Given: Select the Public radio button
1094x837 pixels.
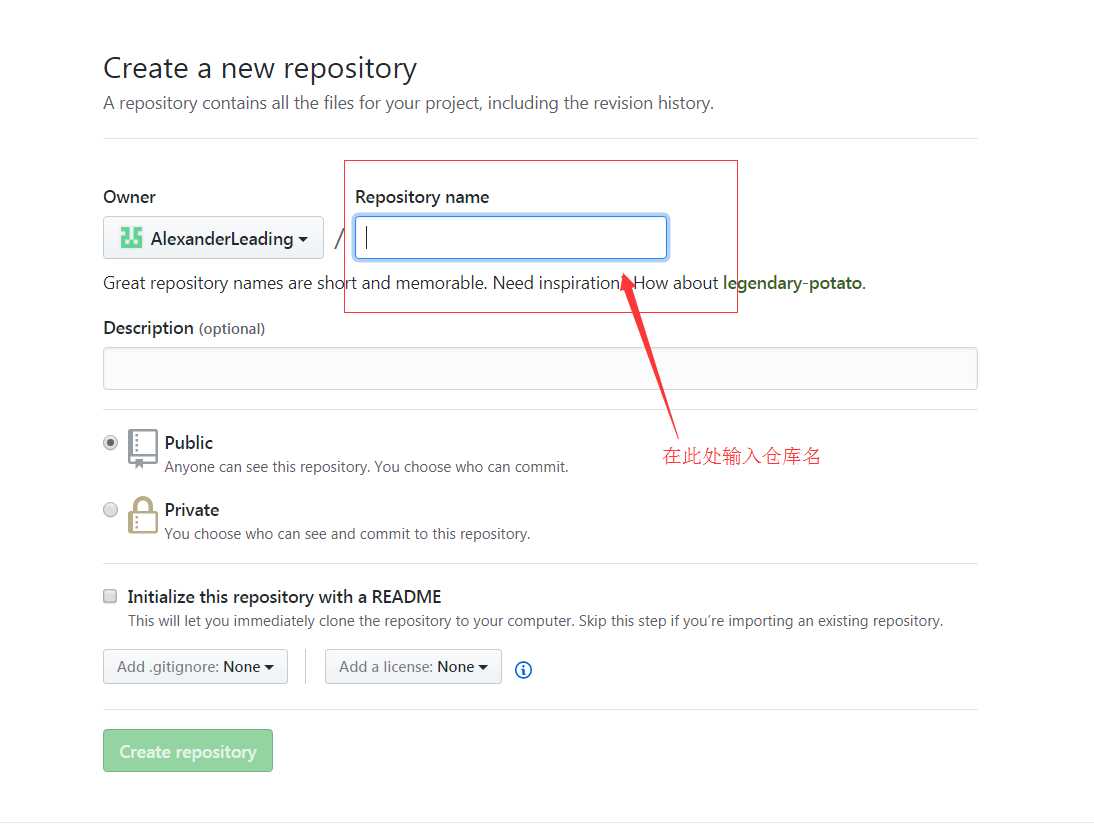Looking at the screenshot, I should click(x=111, y=443).
